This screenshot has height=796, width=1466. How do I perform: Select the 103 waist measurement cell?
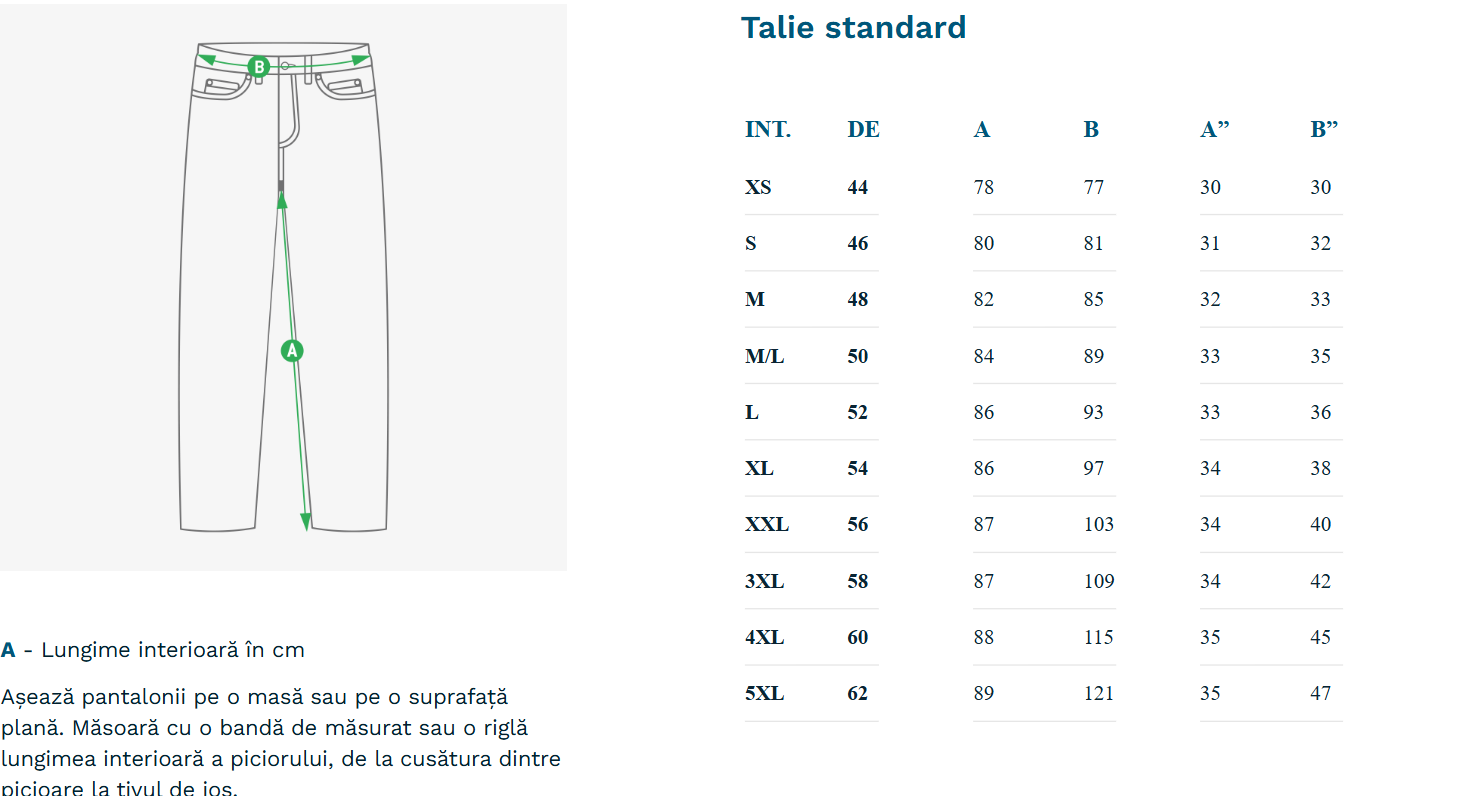[x=1098, y=524]
